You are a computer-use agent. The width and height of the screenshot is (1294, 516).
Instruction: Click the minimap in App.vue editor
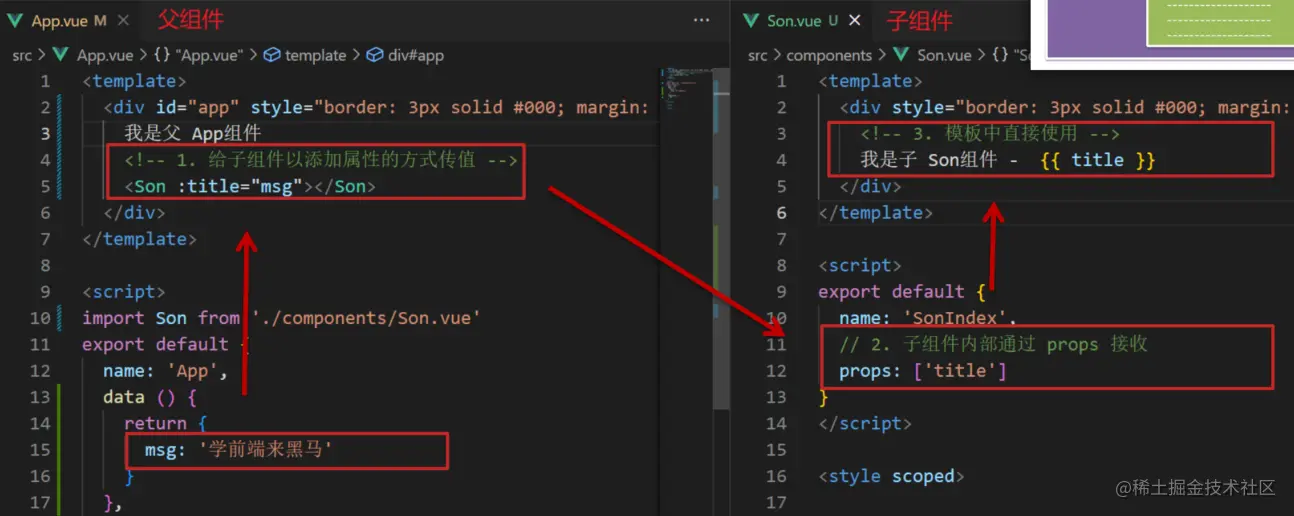click(685, 90)
